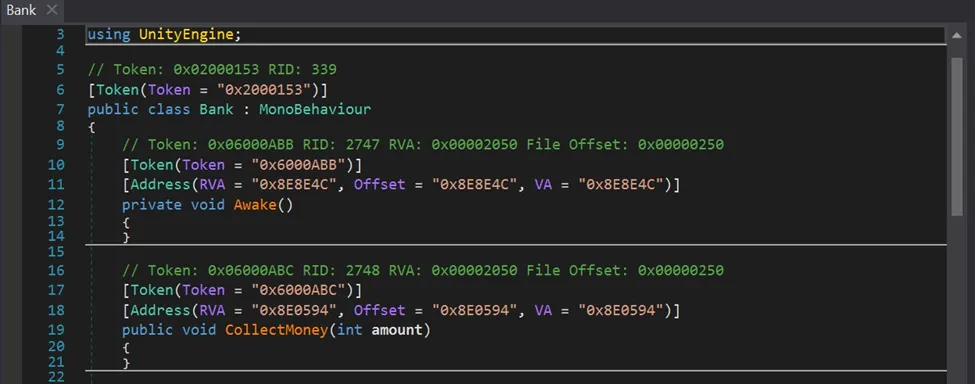Viewport: 975px width, 384px height.
Task: Click the comment with RID: 2747
Action: pyautogui.click(x=423, y=145)
